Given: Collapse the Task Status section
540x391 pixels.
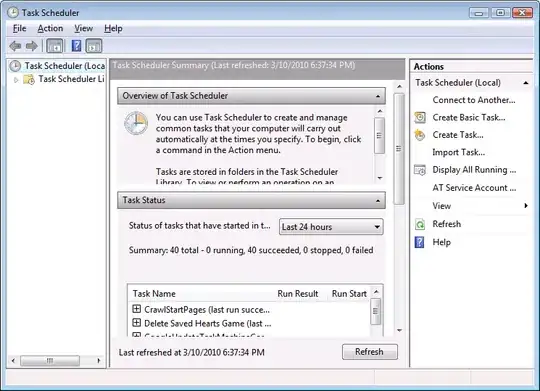Looking at the screenshot, I should [378, 200].
